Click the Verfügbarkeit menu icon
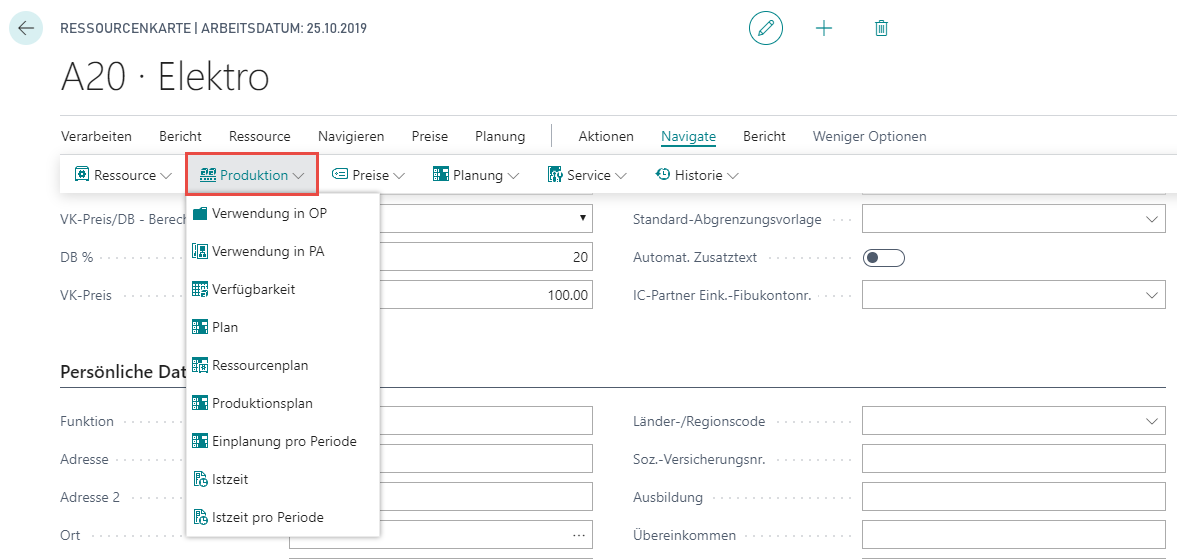This screenshot has height=559, width=1177. click(x=200, y=290)
